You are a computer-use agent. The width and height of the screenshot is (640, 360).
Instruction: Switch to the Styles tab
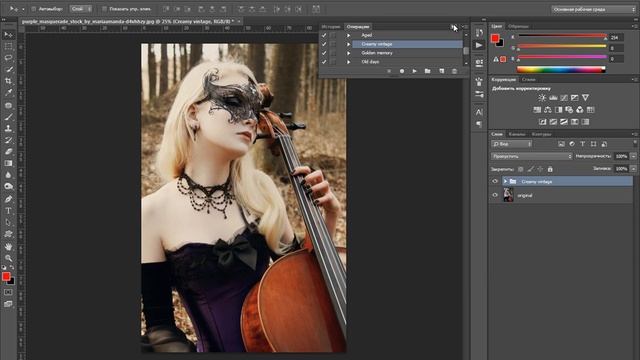click(528, 80)
